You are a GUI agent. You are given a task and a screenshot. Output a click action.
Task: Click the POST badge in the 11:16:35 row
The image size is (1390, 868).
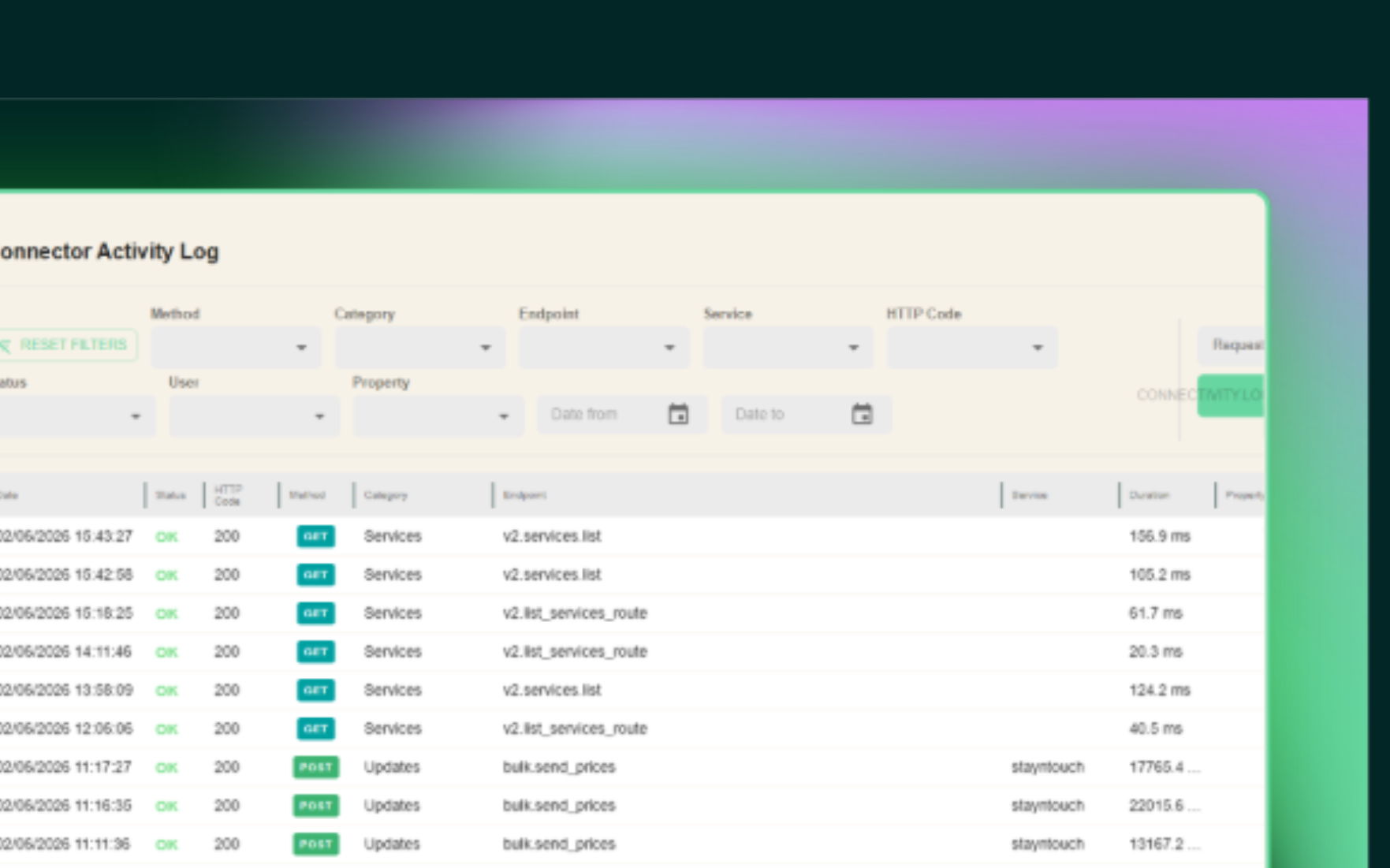pos(316,806)
